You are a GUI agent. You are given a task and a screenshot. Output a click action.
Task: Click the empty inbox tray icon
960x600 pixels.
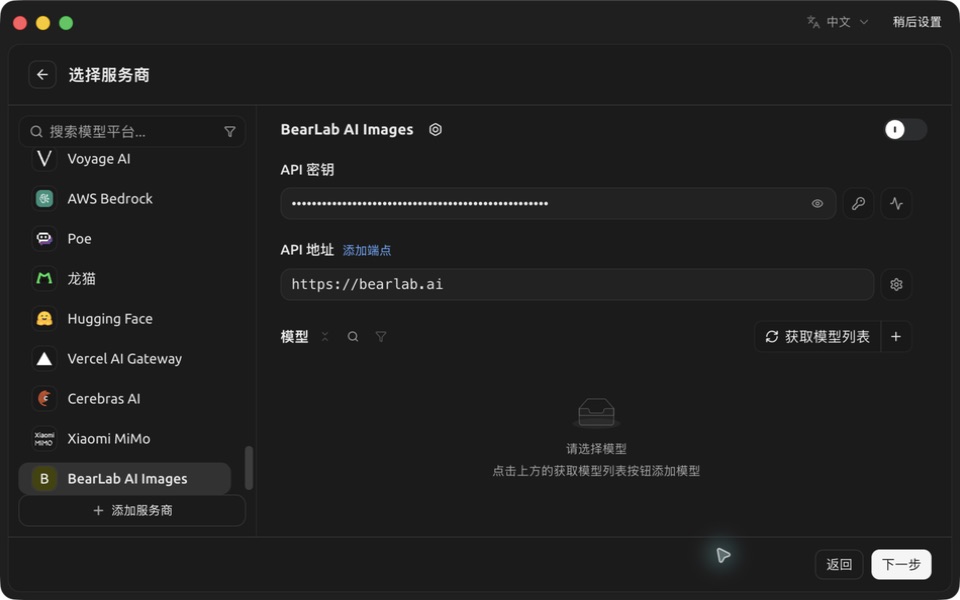coord(596,413)
